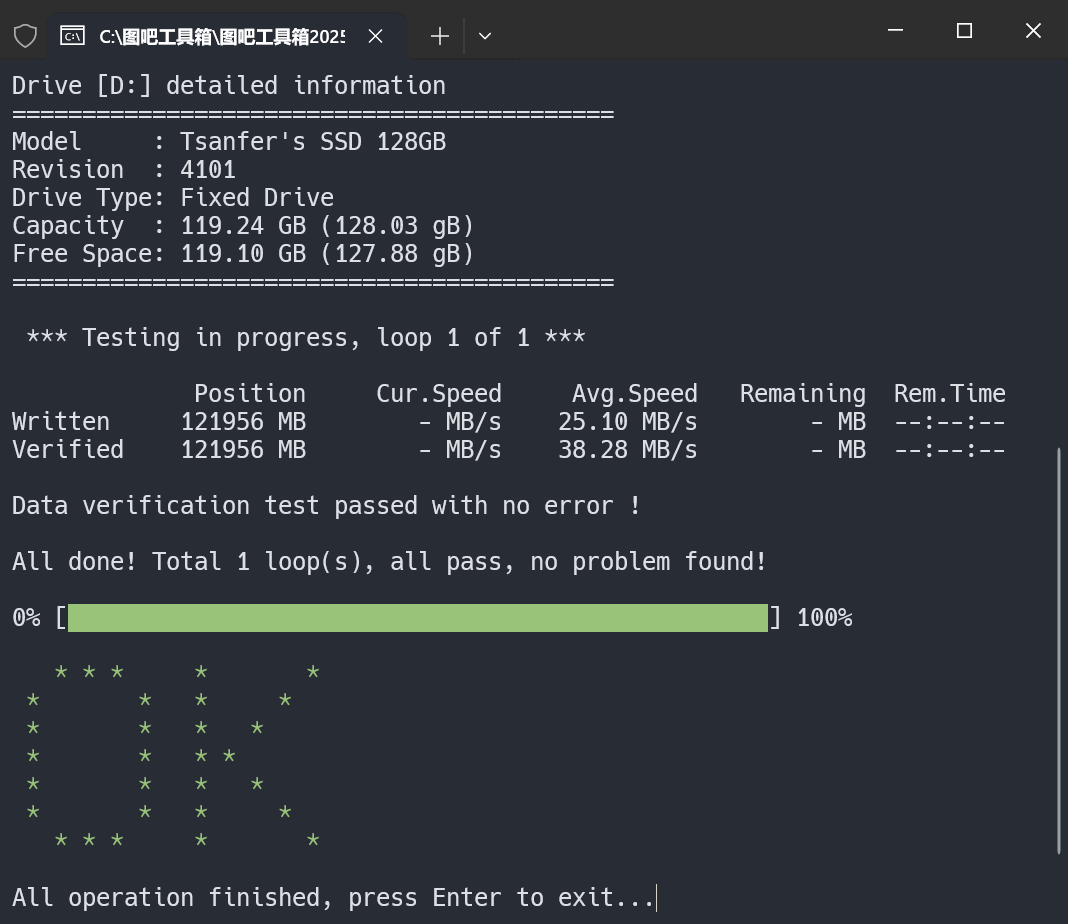Click the "Data verification test passed" message
This screenshot has width=1068, height=924.
pos(326,506)
